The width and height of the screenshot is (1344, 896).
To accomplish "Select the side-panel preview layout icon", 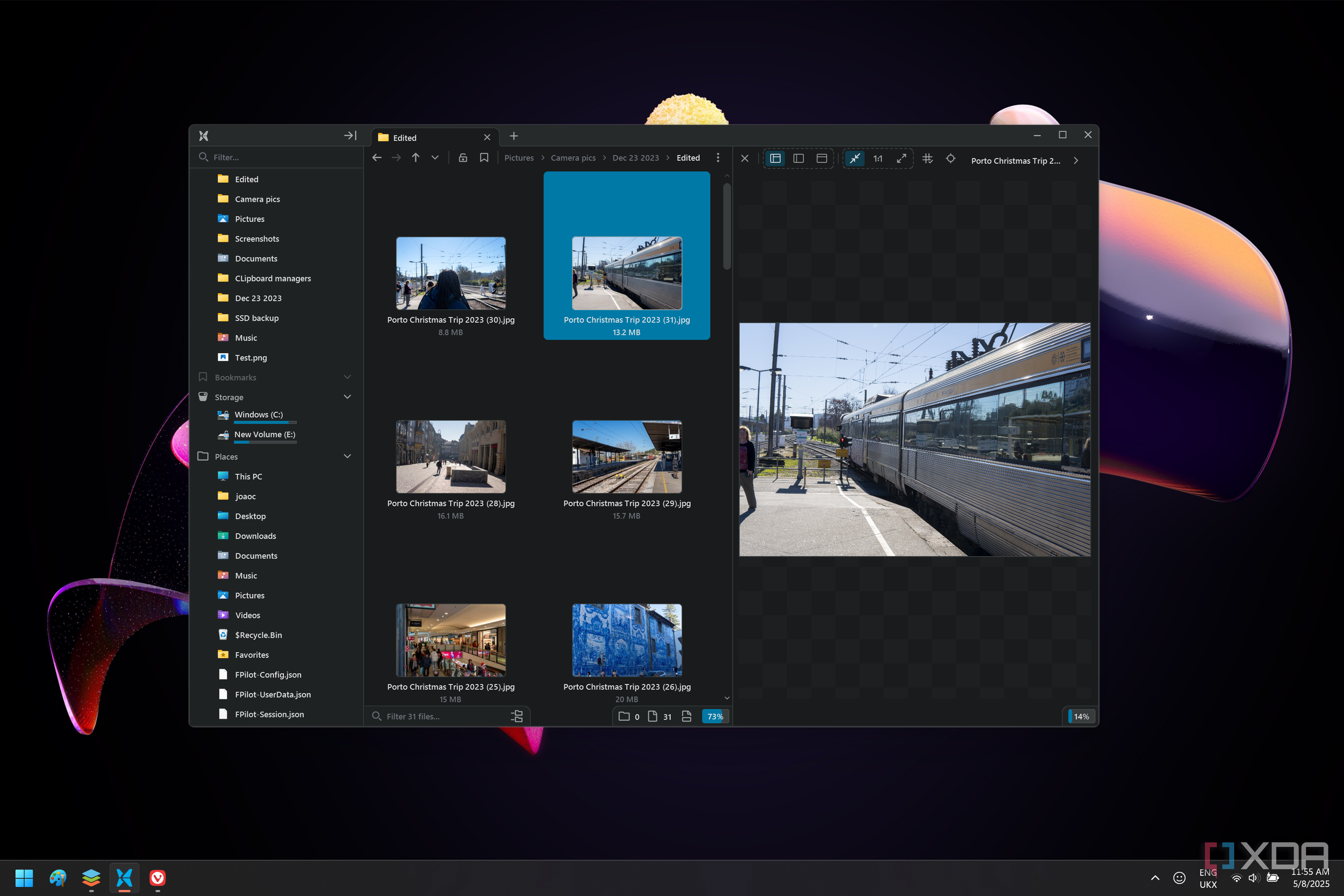I will [x=775, y=158].
